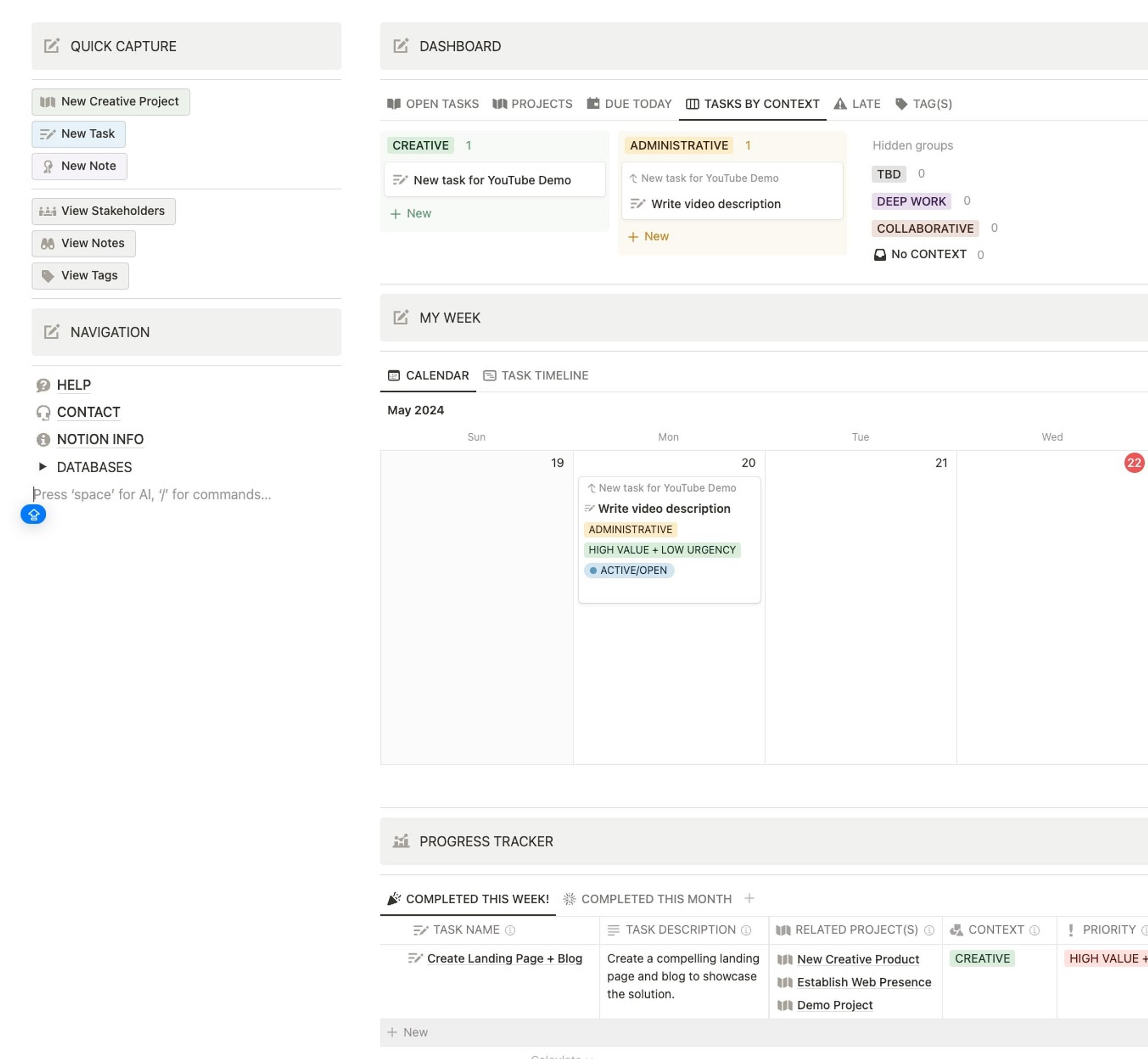The height and width of the screenshot is (1059, 1148).
Task: Click the Press space for AI input field
Action: point(152,494)
